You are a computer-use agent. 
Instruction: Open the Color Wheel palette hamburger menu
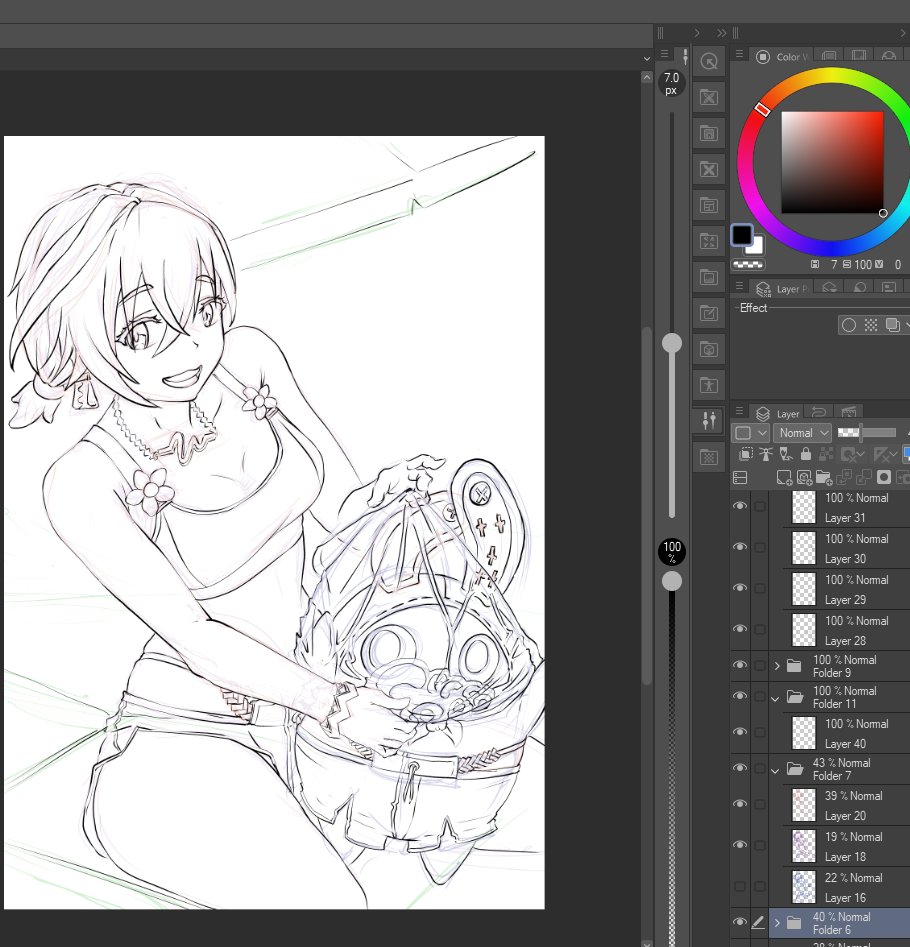click(739, 54)
